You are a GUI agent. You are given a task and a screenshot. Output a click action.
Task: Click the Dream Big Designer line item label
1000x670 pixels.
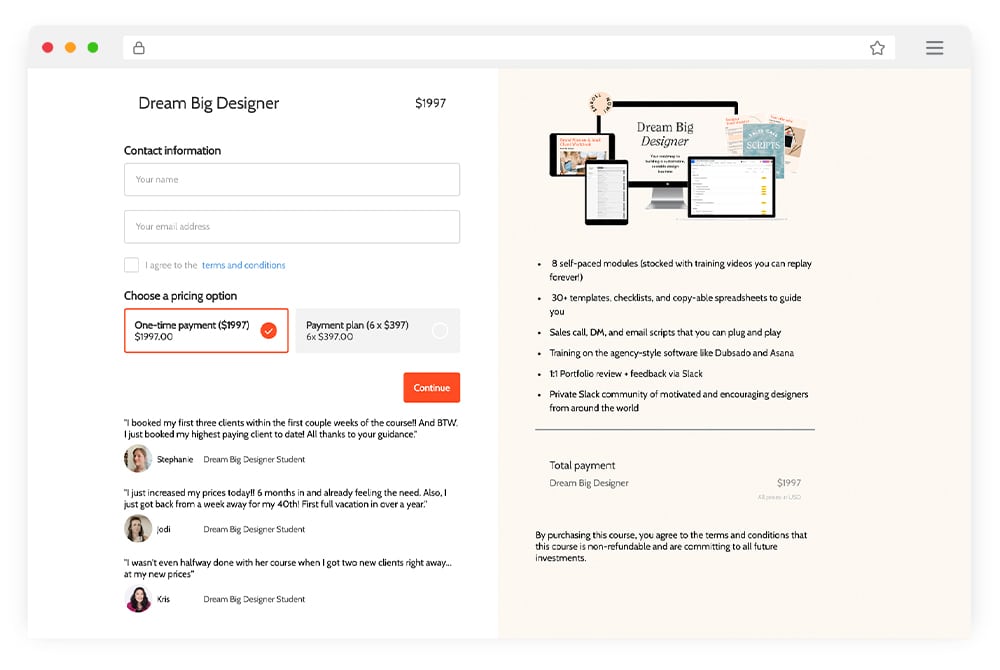click(589, 483)
